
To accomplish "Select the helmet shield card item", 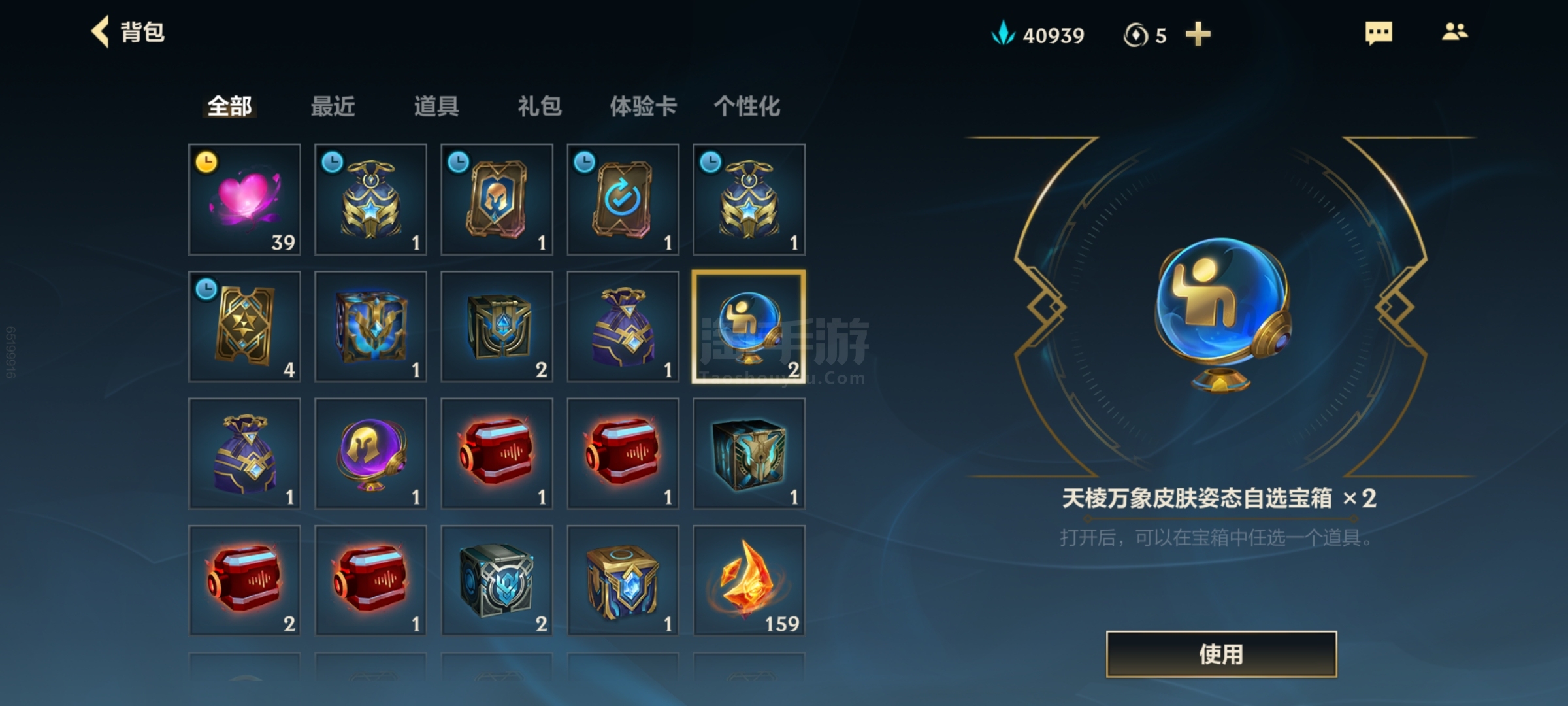I will [497, 199].
